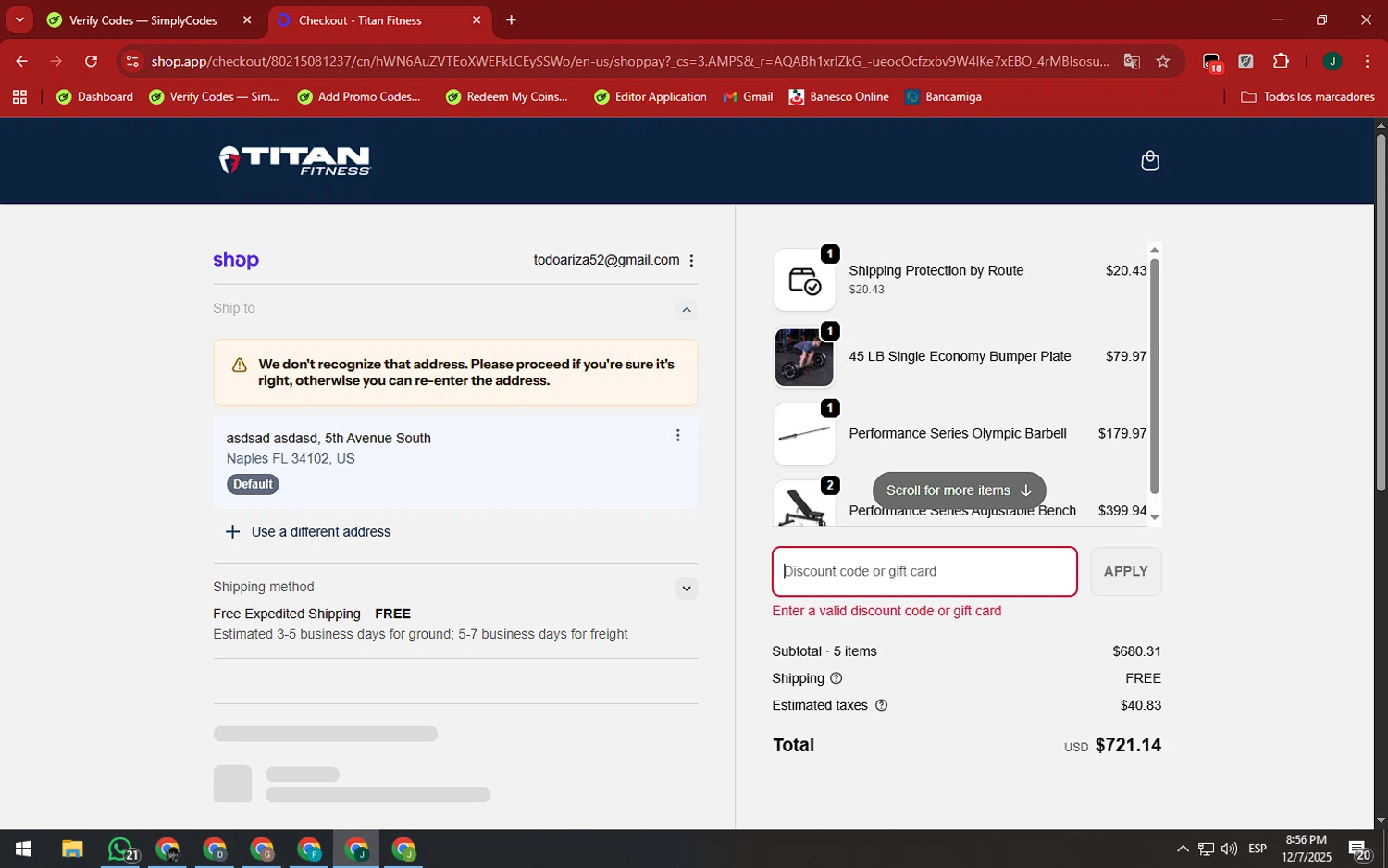Screen dimensions: 1388x868
Task: Open the Chrome three-dot menu
Action: click(x=1367, y=61)
